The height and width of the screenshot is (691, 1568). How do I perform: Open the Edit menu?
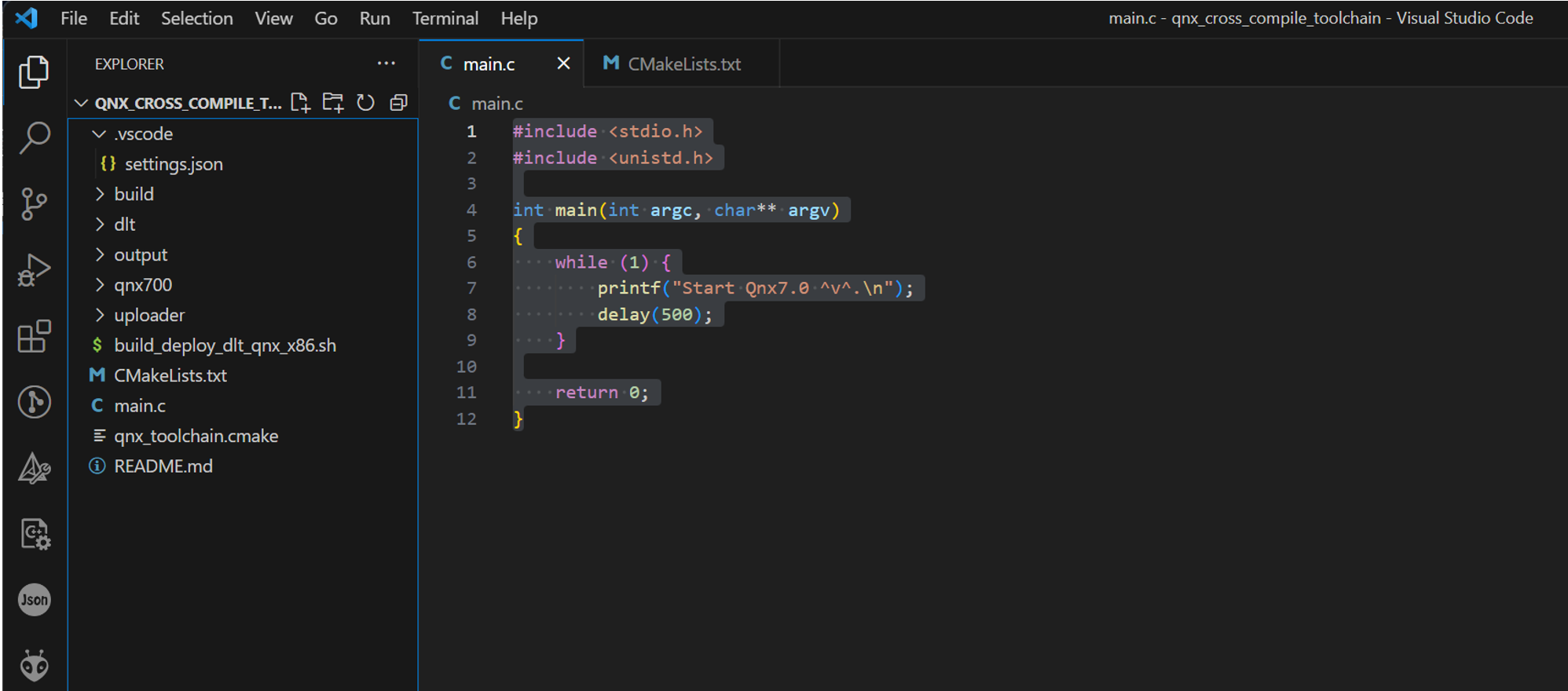(x=124, y=18)
